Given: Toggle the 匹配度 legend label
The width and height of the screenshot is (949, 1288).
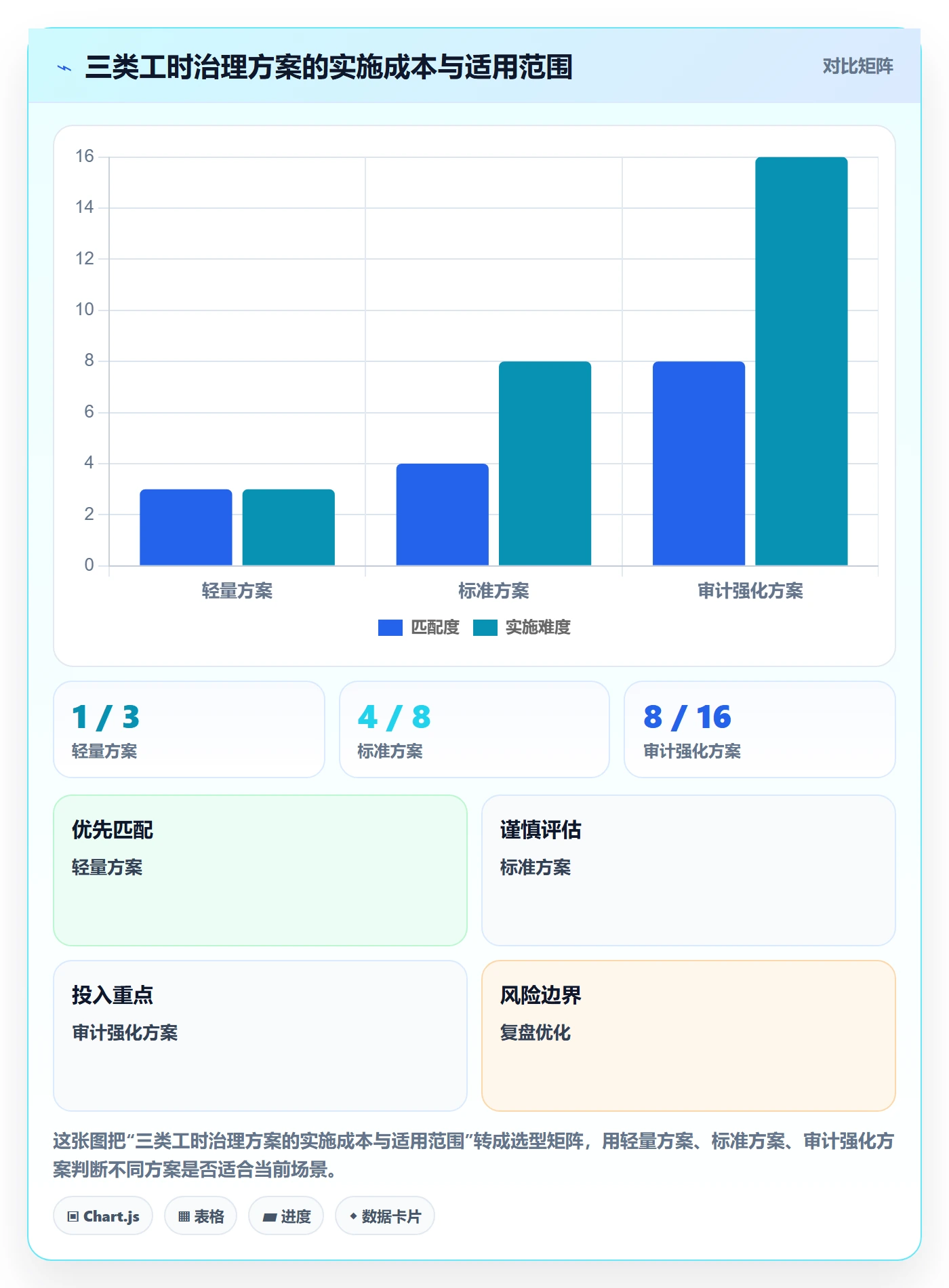Looking at the screenshot, I should (x=435, y=628).
